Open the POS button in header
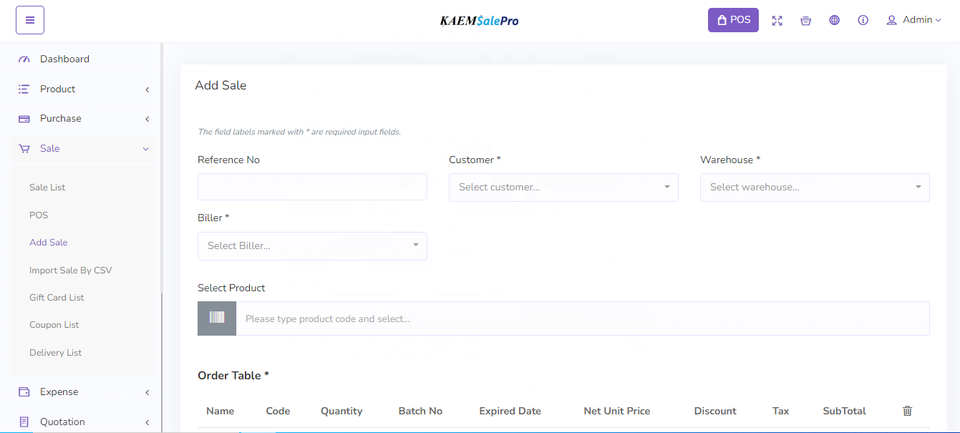This screenshot has width=960, height=433. (x=733, y=20)
